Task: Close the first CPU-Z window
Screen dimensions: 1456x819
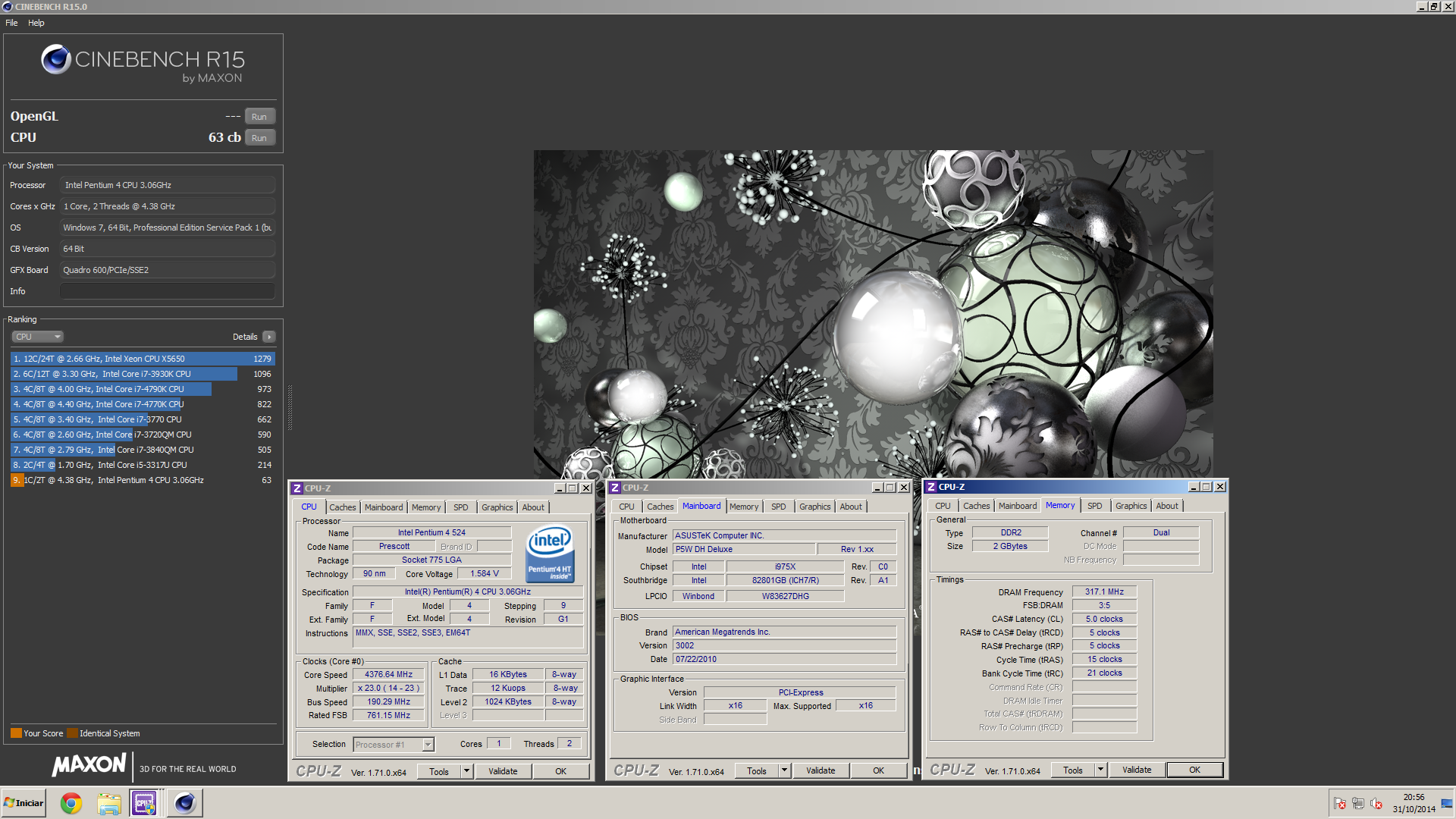Action: coord(586,488)
